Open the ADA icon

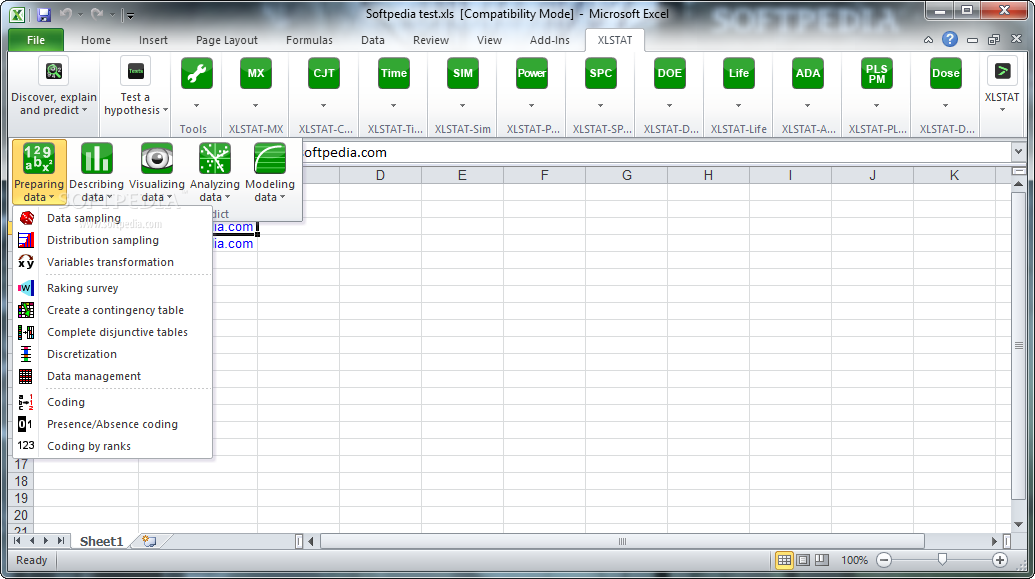[807, 73]
